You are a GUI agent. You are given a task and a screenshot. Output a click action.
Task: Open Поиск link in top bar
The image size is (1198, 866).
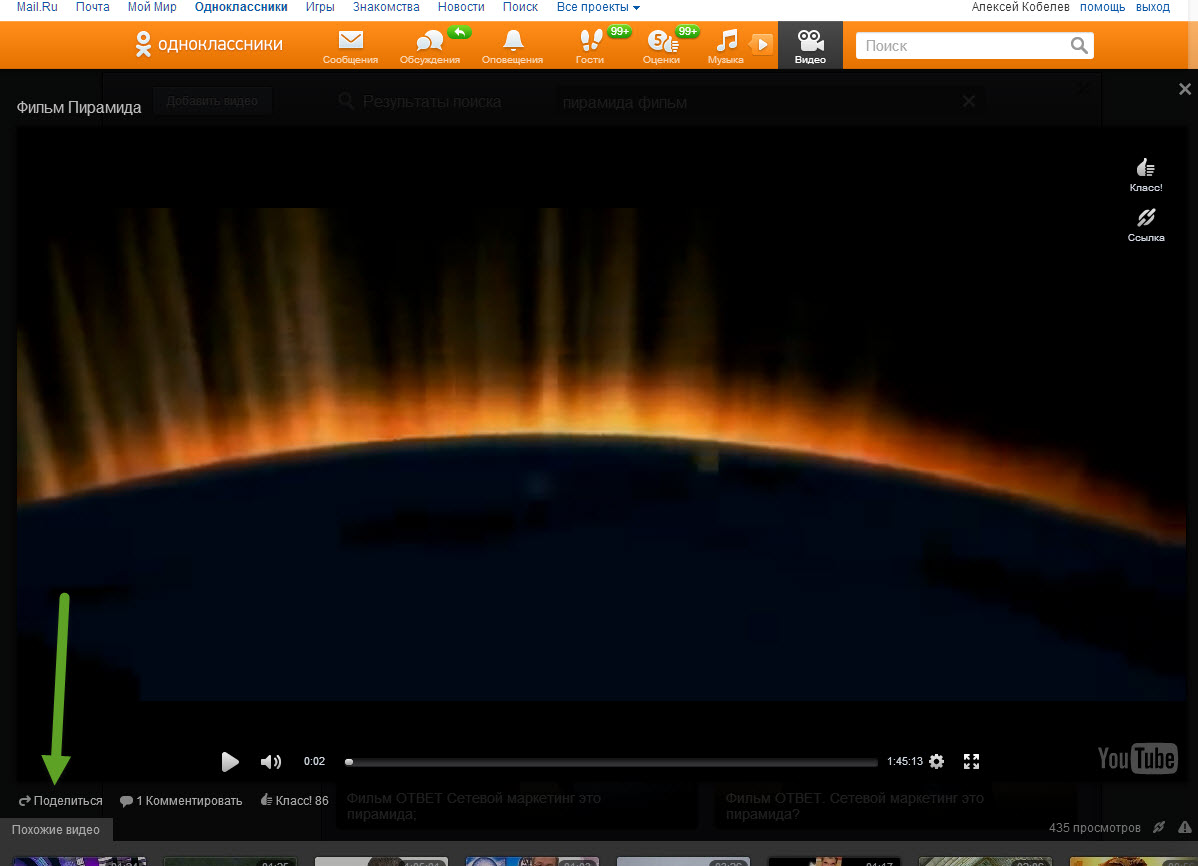point(520,7)
